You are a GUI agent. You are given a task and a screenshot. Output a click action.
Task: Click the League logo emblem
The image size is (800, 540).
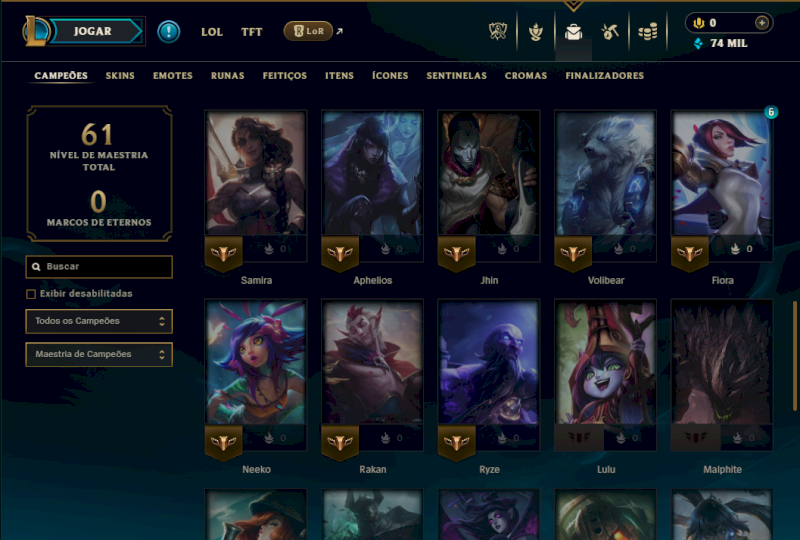[x=36, y=31]
